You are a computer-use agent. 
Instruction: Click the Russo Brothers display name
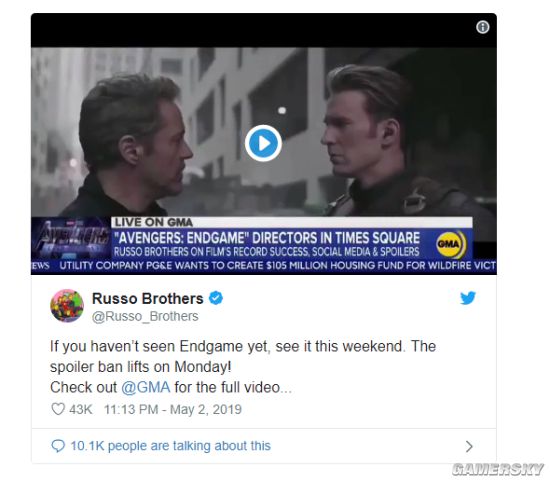147,299
